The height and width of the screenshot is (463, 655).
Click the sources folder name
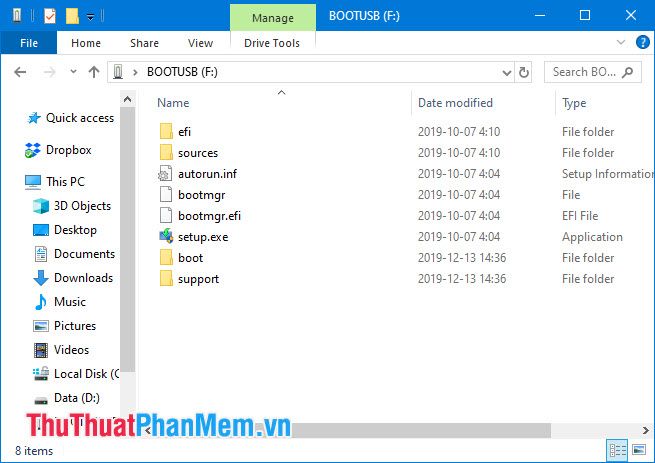click(198, 153)
